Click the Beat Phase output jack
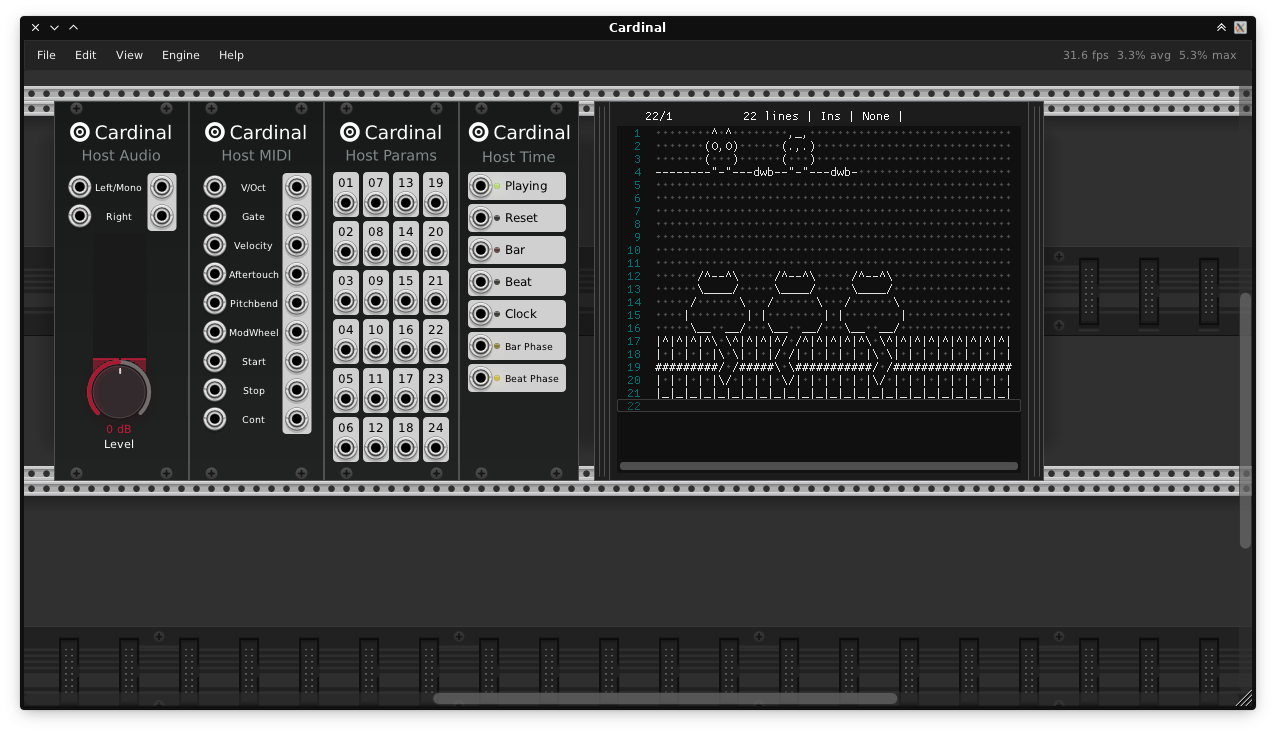 tap(481, 378)
